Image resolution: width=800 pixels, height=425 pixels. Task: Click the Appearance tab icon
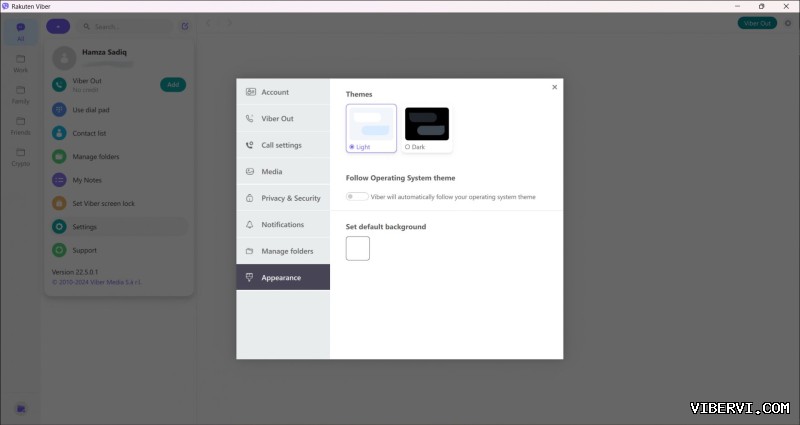pyautogui.click(x=249, y=277)
